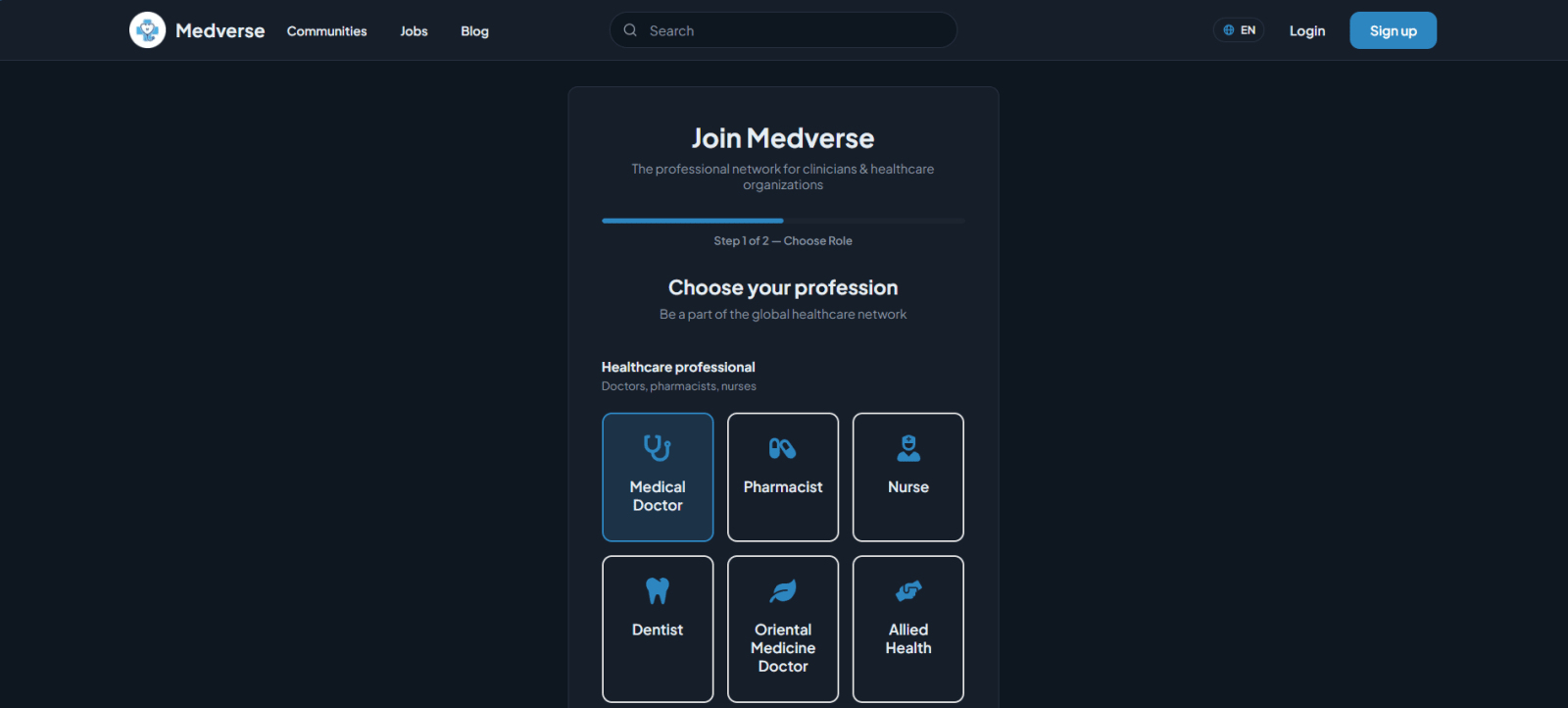Screen dimensions: 1568x708
Task: Click the 'Dentist' card label
Action: [x=658, y=631]
